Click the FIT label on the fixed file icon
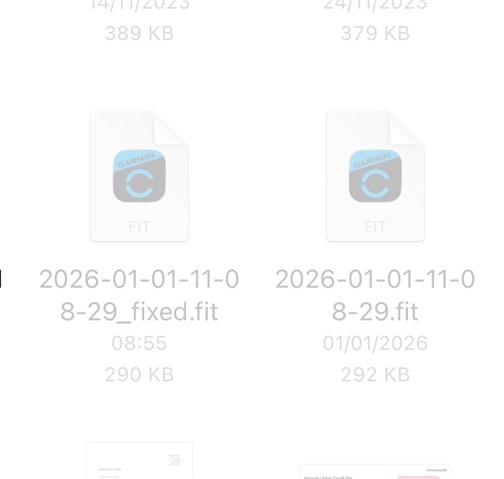 [139, 227]
